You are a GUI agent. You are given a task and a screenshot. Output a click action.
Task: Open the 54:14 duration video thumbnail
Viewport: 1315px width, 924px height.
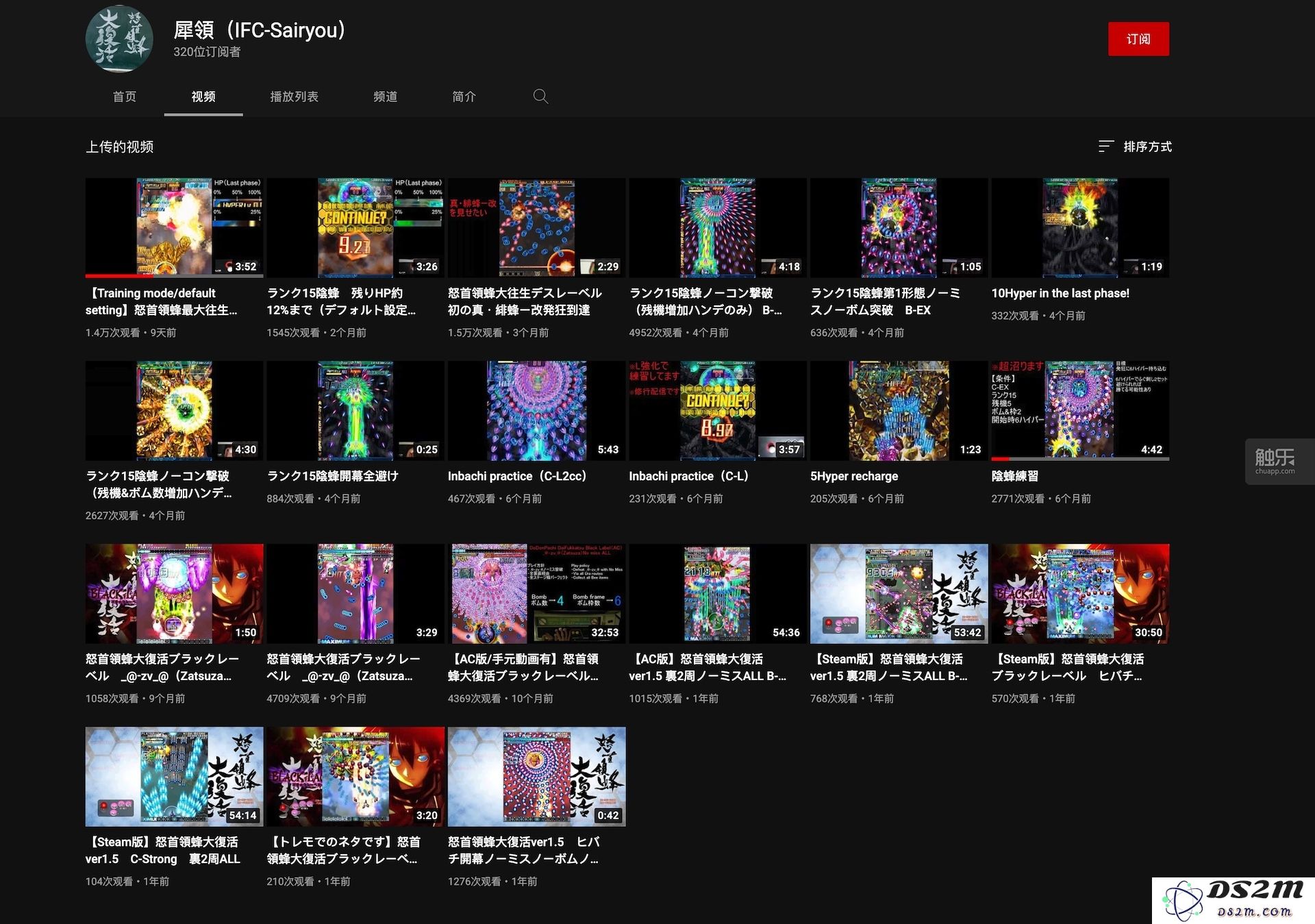coord(174,776)
